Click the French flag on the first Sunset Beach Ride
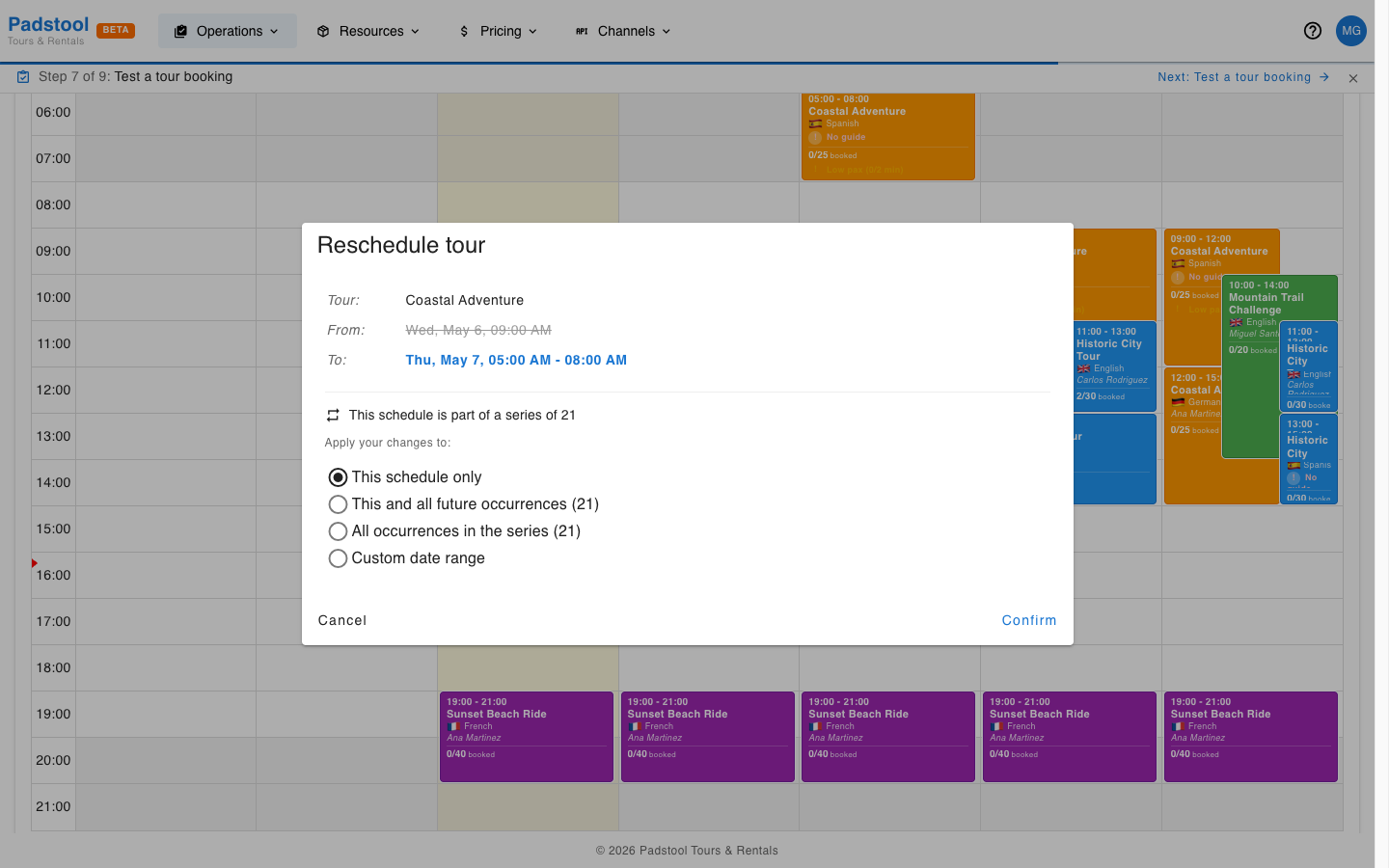This screenshot has width=1389, height=868. tap(453, 726)
